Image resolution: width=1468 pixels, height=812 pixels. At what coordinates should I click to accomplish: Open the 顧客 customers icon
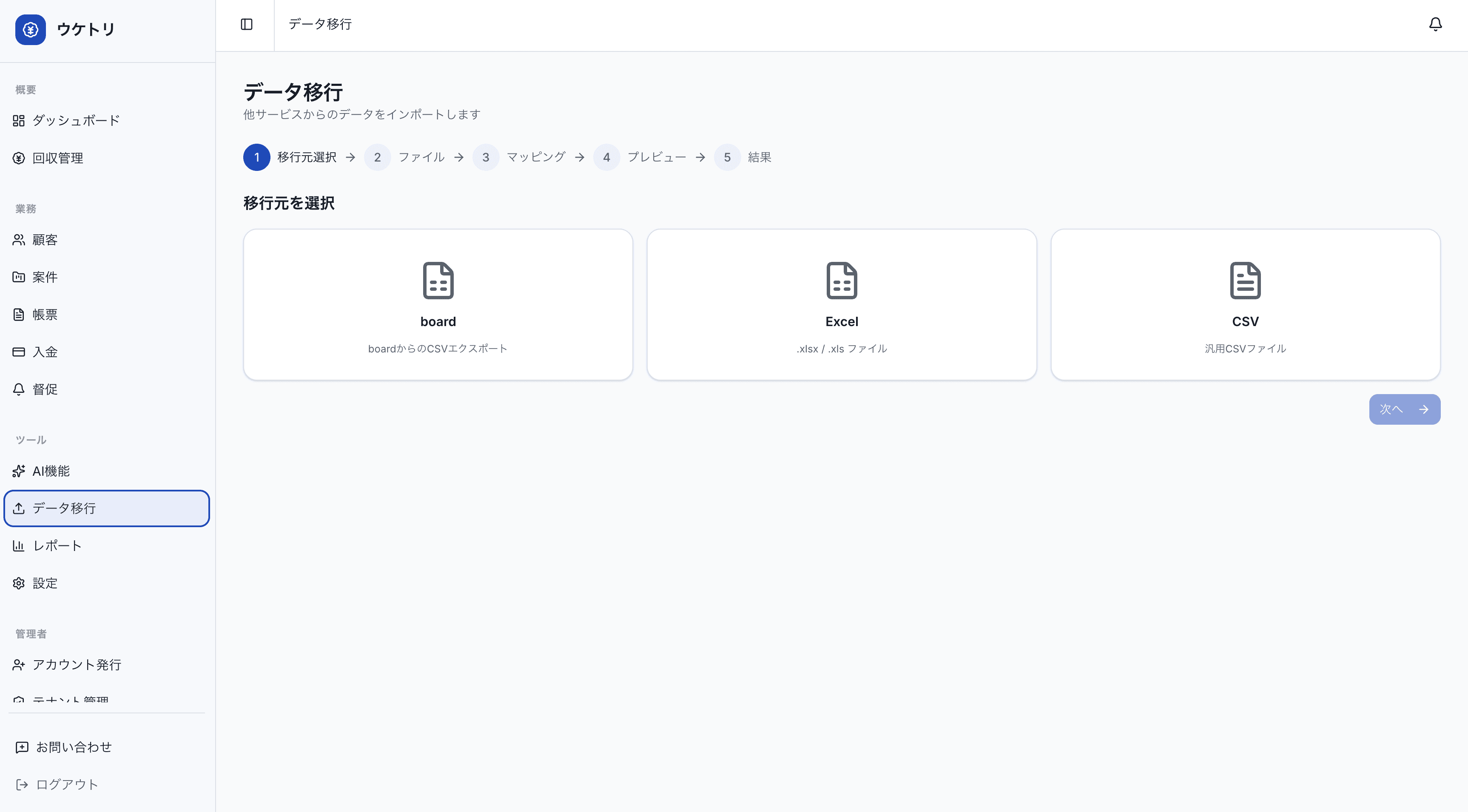(19, 240)
